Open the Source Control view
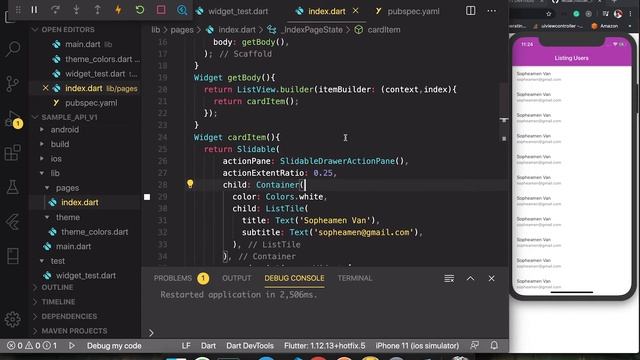This screenshot has height=360, width=640. 13,83
